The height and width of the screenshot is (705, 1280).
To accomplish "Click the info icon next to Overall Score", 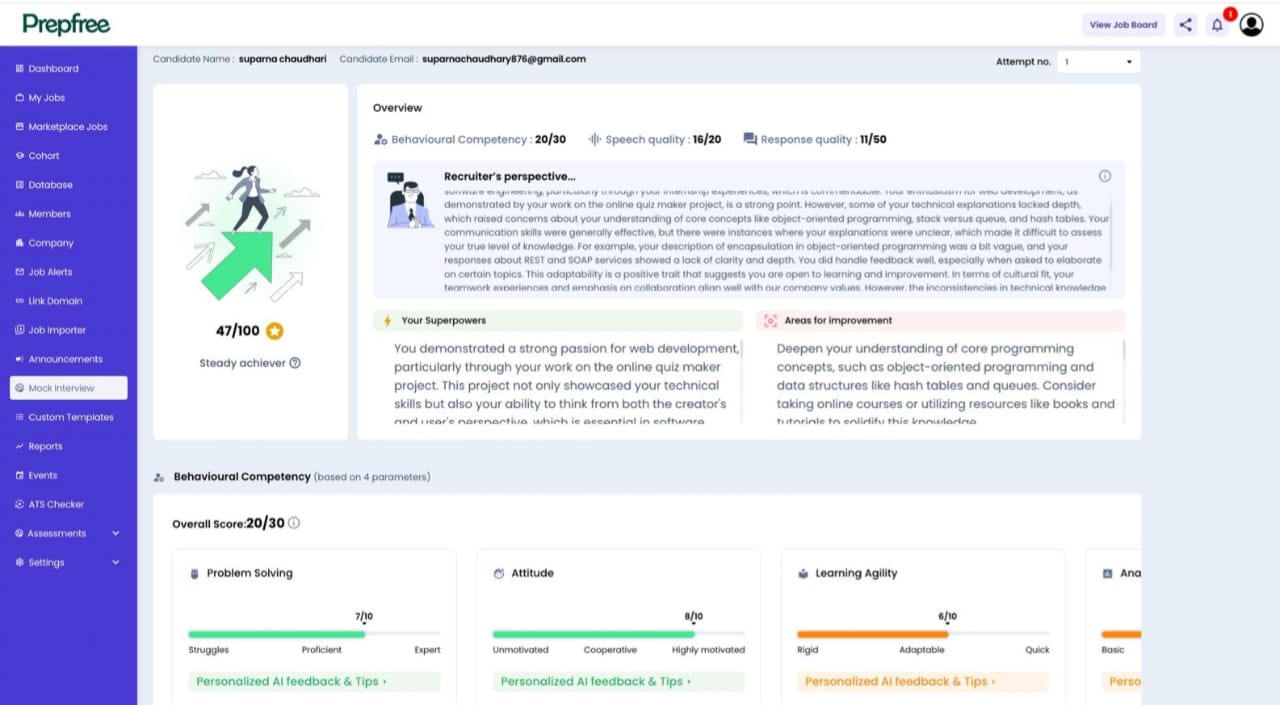I will (294, 522).
